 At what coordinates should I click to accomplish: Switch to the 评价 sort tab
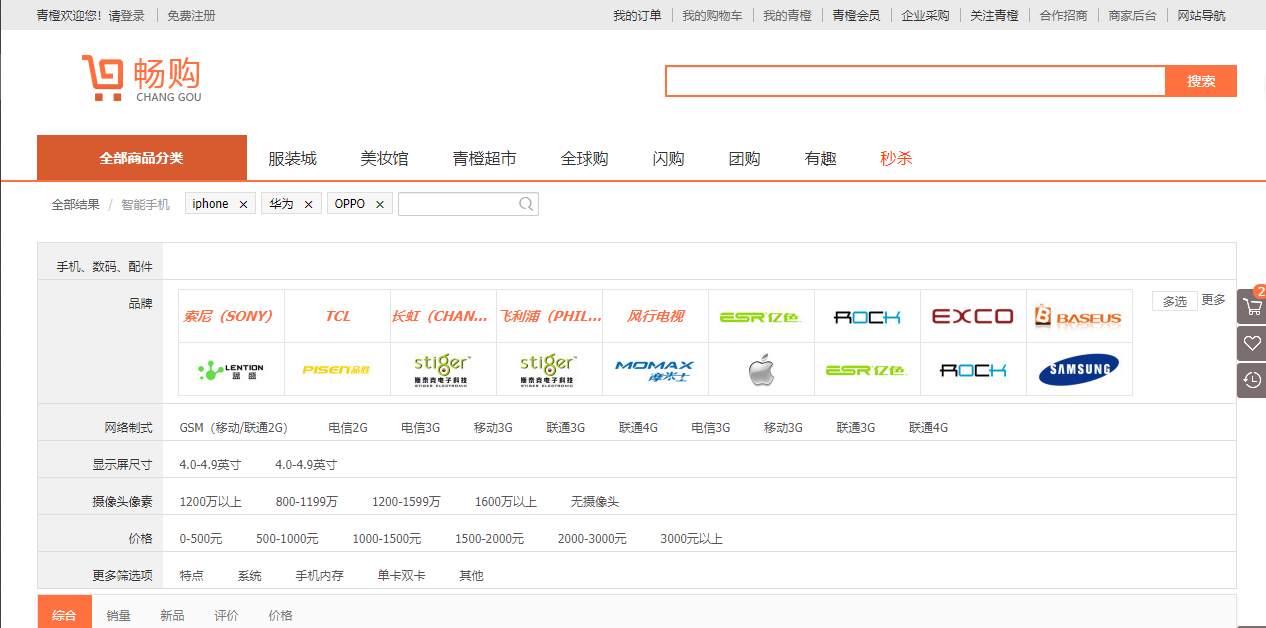[226, 615]
